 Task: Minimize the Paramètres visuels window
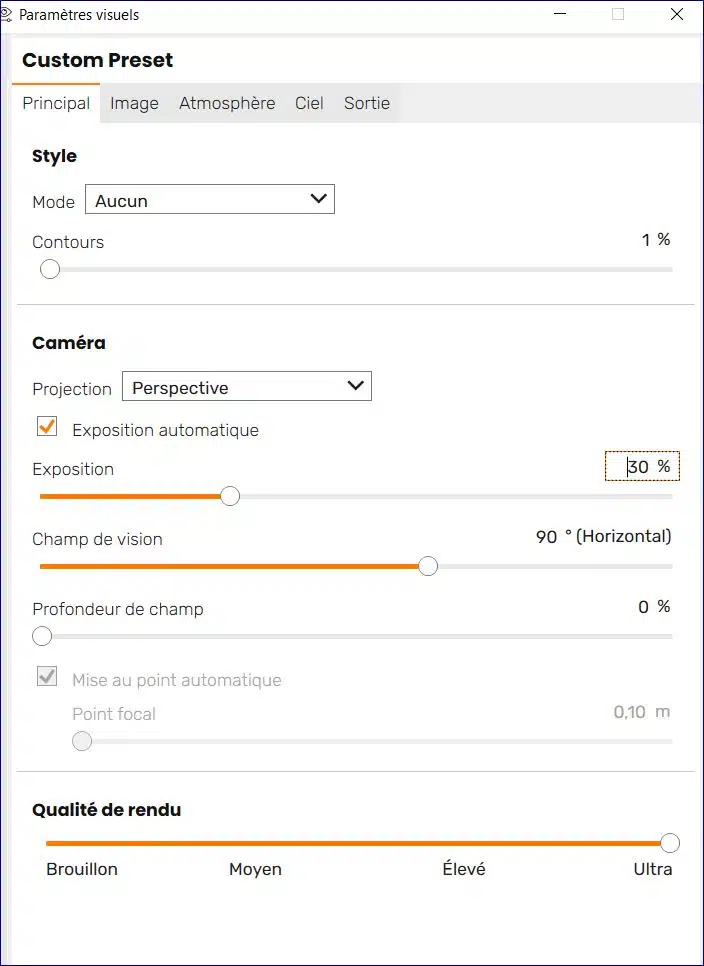[560, 14]
